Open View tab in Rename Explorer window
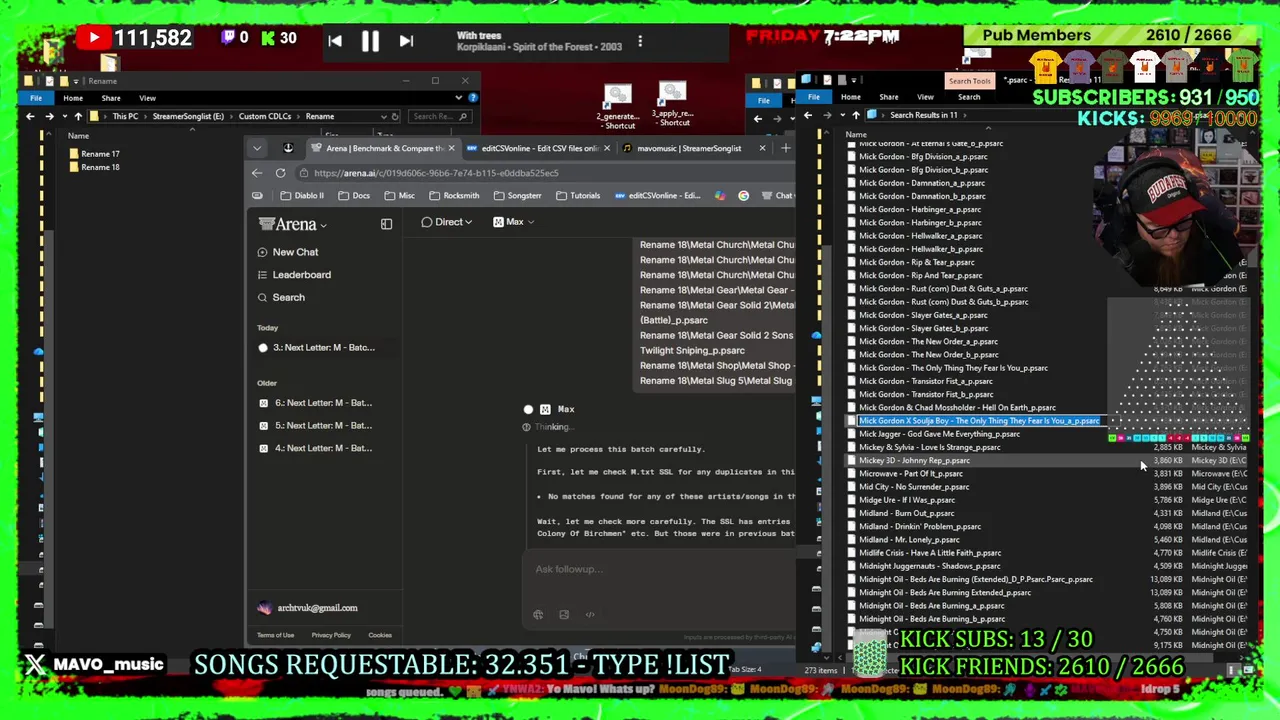The height and width of the screenshot is (720, 1280). [147, 98]
